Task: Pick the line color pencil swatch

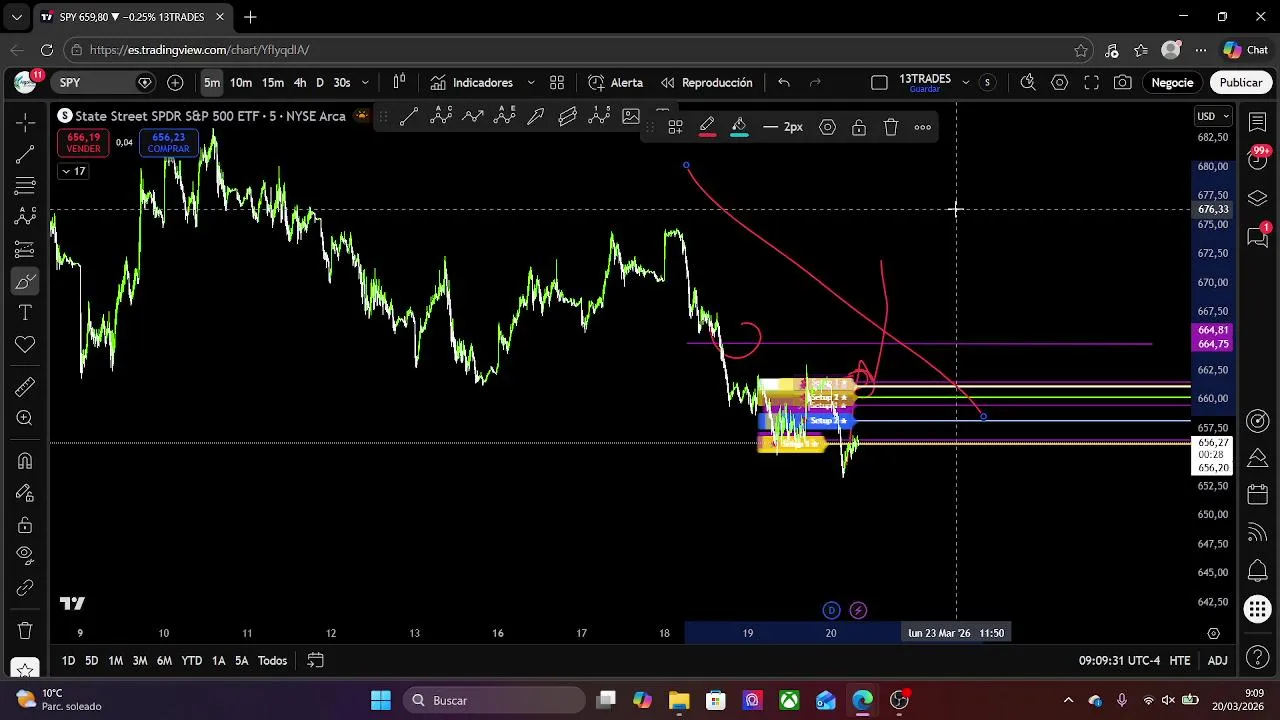Action: 707,127
